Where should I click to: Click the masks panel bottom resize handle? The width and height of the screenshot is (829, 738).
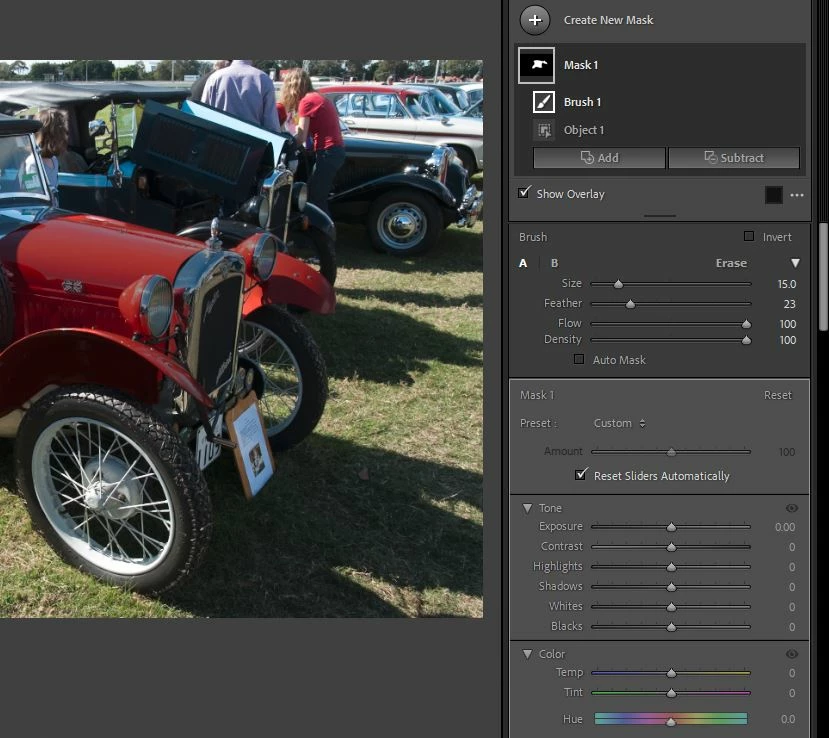tap(660, 216)
